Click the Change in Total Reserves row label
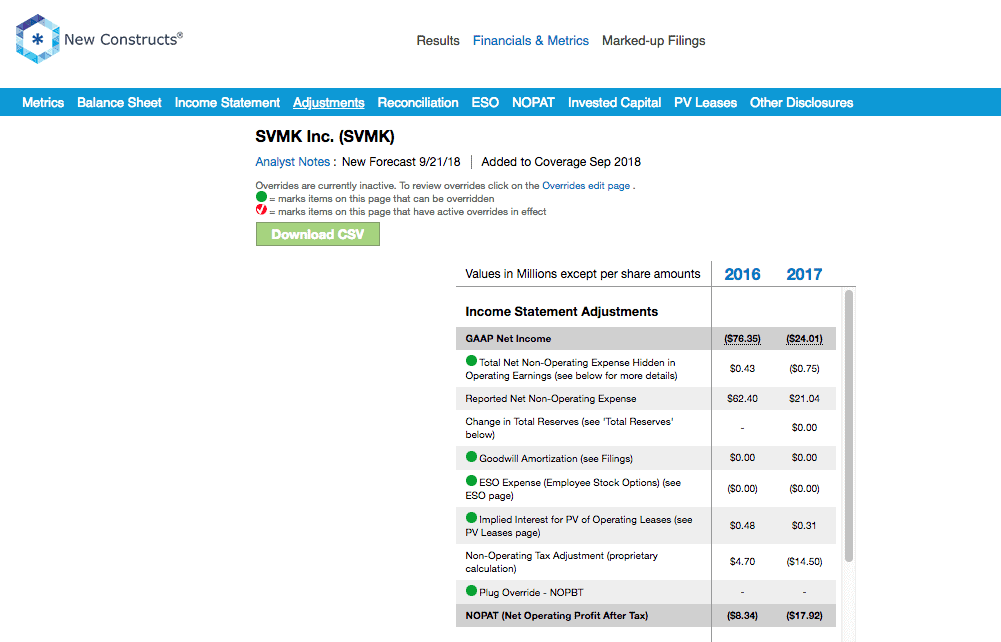 click(569, 428)
